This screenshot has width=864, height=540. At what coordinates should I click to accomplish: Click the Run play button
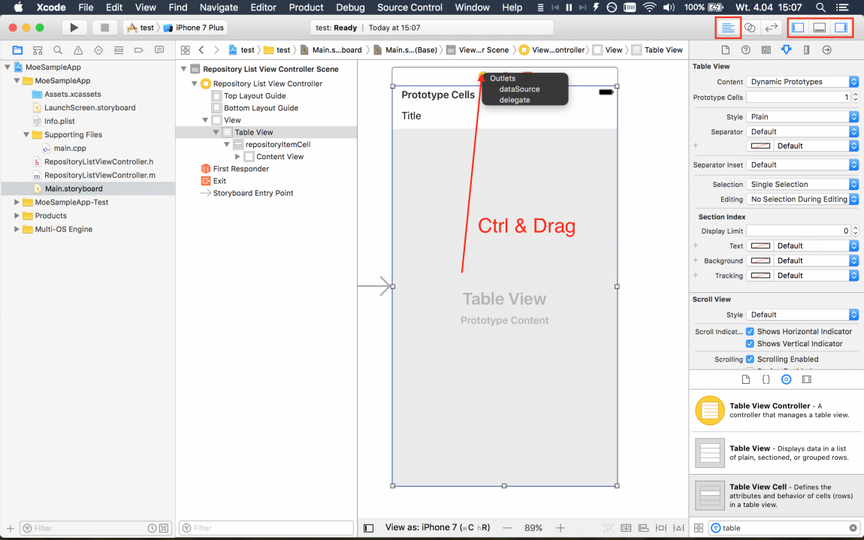point(74,28)
